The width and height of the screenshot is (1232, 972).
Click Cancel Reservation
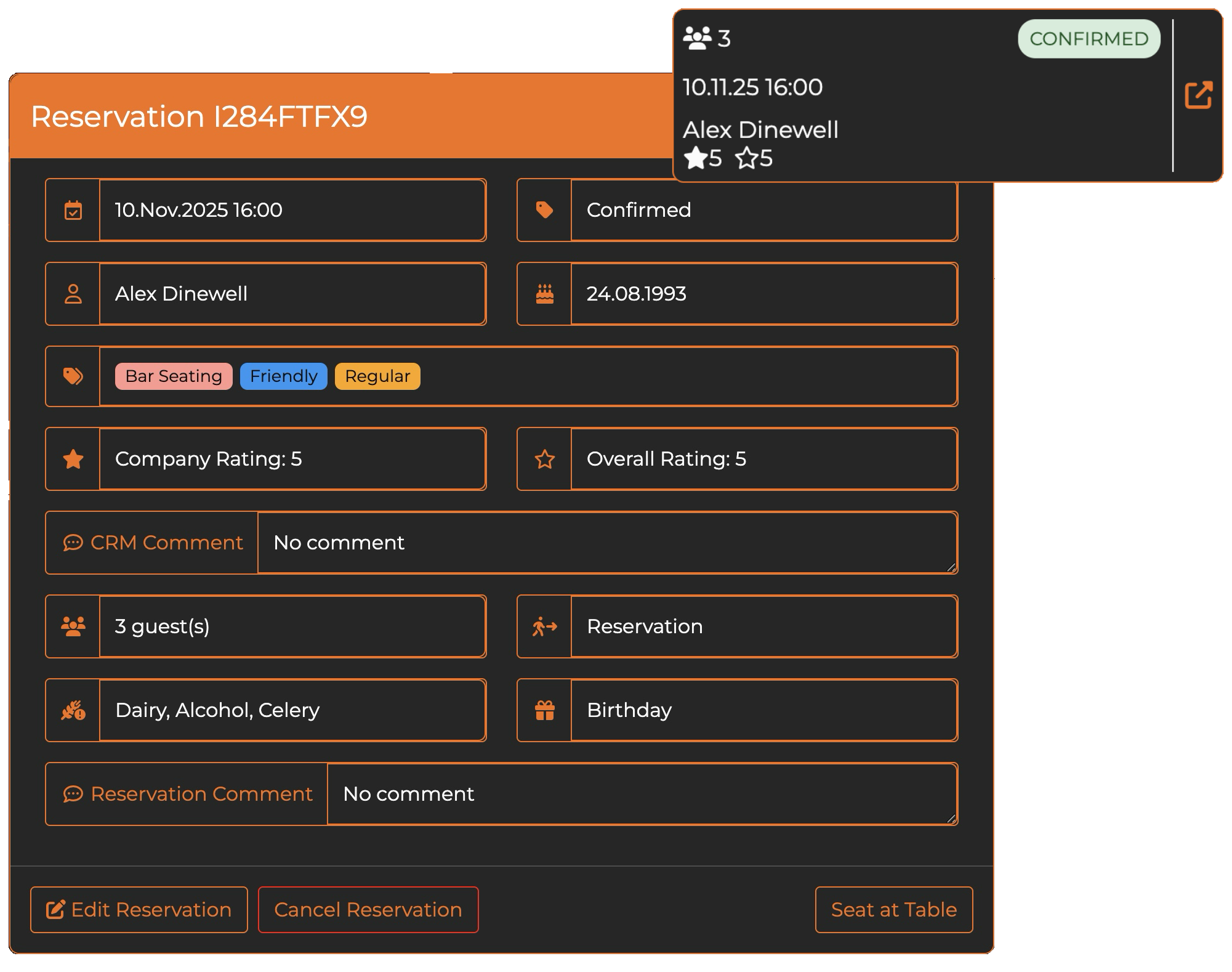tap(368, 909)
